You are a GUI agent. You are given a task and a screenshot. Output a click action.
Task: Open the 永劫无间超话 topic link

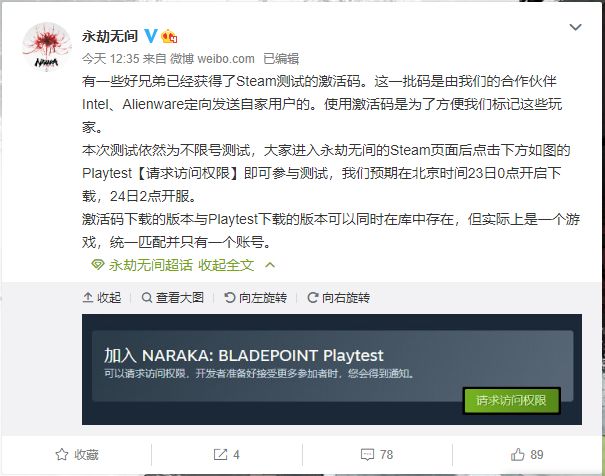150,265
